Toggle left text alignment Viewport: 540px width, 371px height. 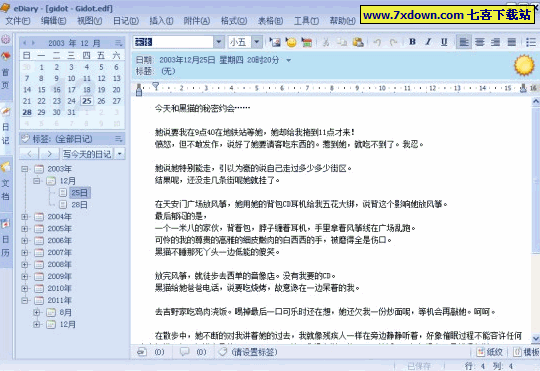pyautogui.click(x=464, y=42)
